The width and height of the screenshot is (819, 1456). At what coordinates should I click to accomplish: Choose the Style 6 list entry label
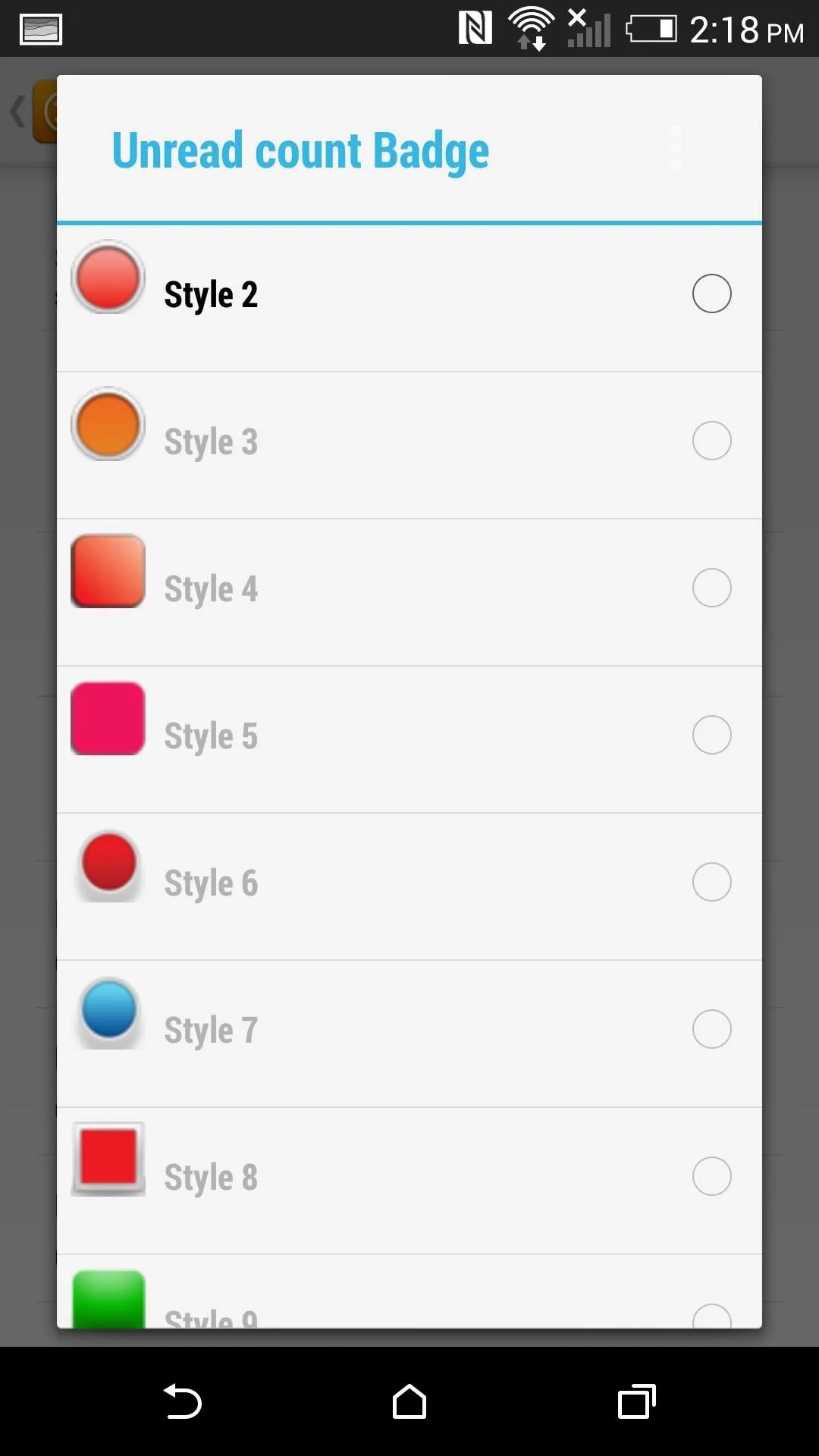click(x=211, y=883)
